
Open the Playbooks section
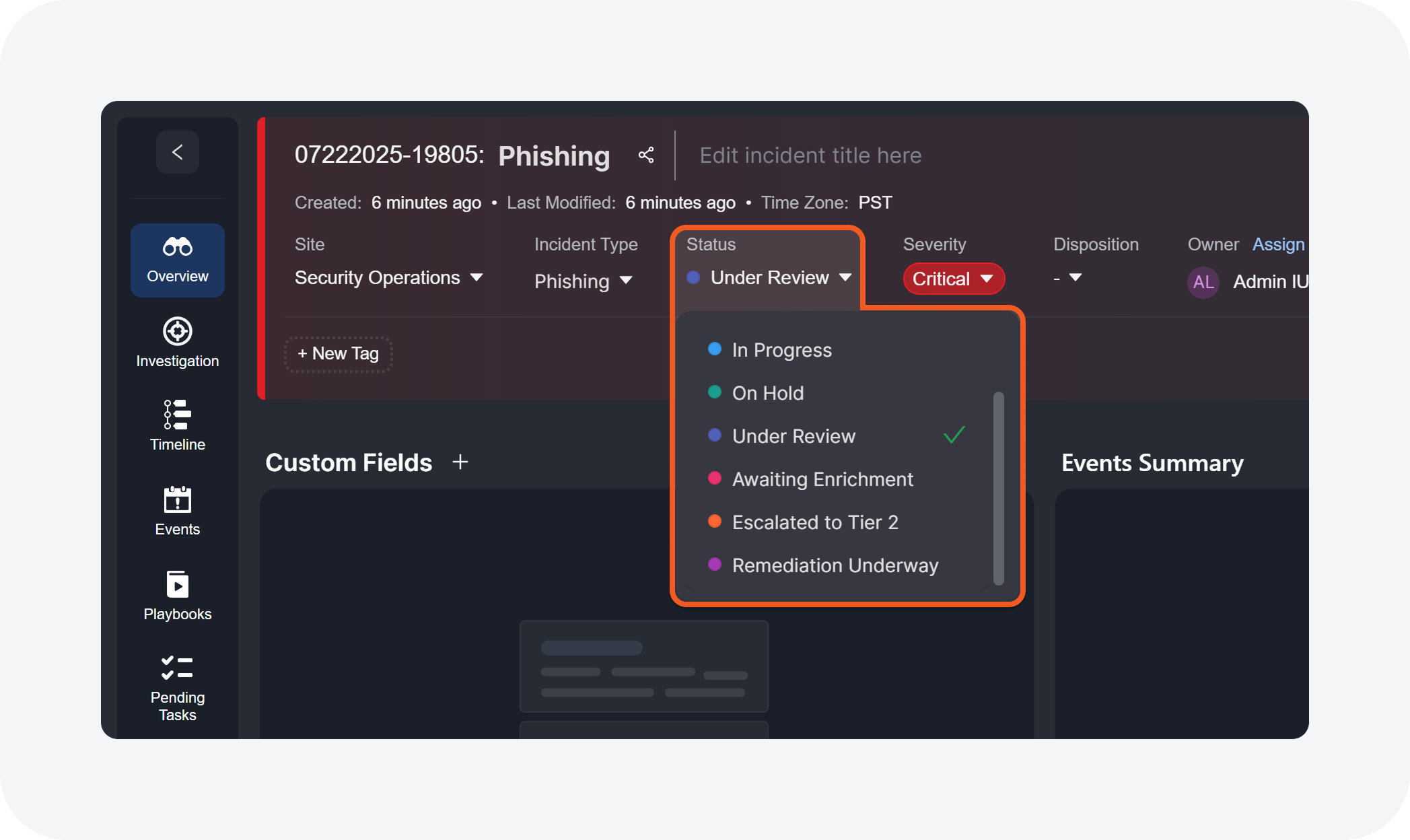(178, 595)
